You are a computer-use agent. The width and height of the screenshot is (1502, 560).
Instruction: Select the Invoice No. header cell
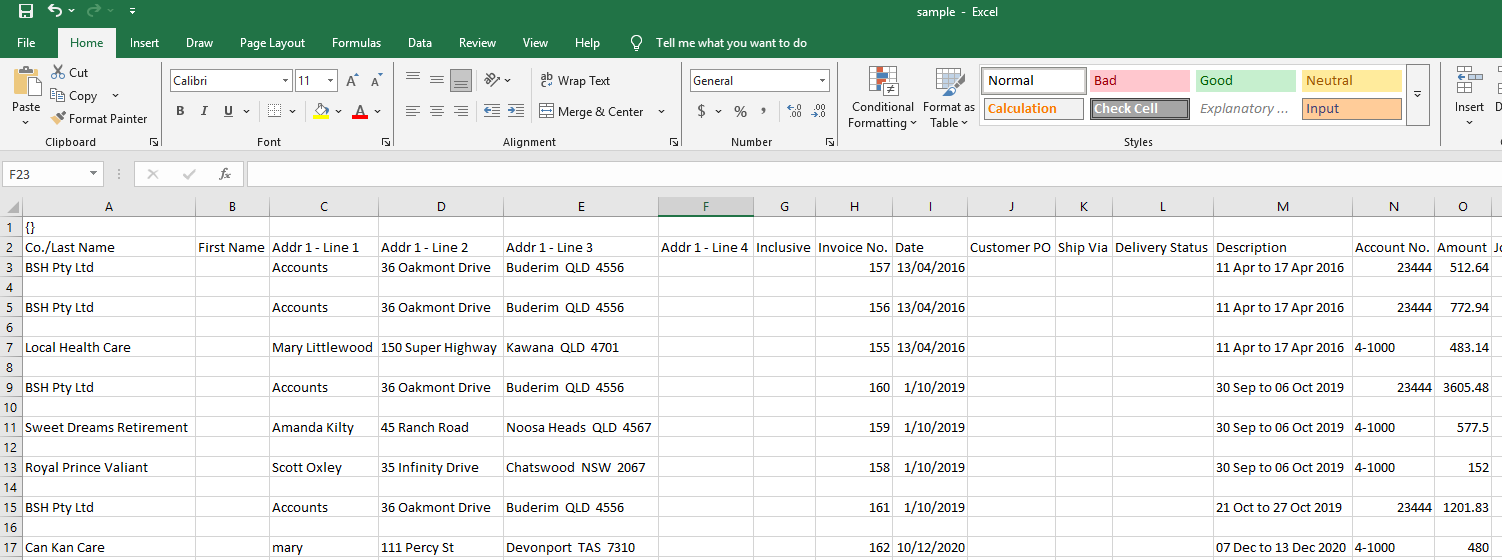pyautogui.click(x=854, y=247)
